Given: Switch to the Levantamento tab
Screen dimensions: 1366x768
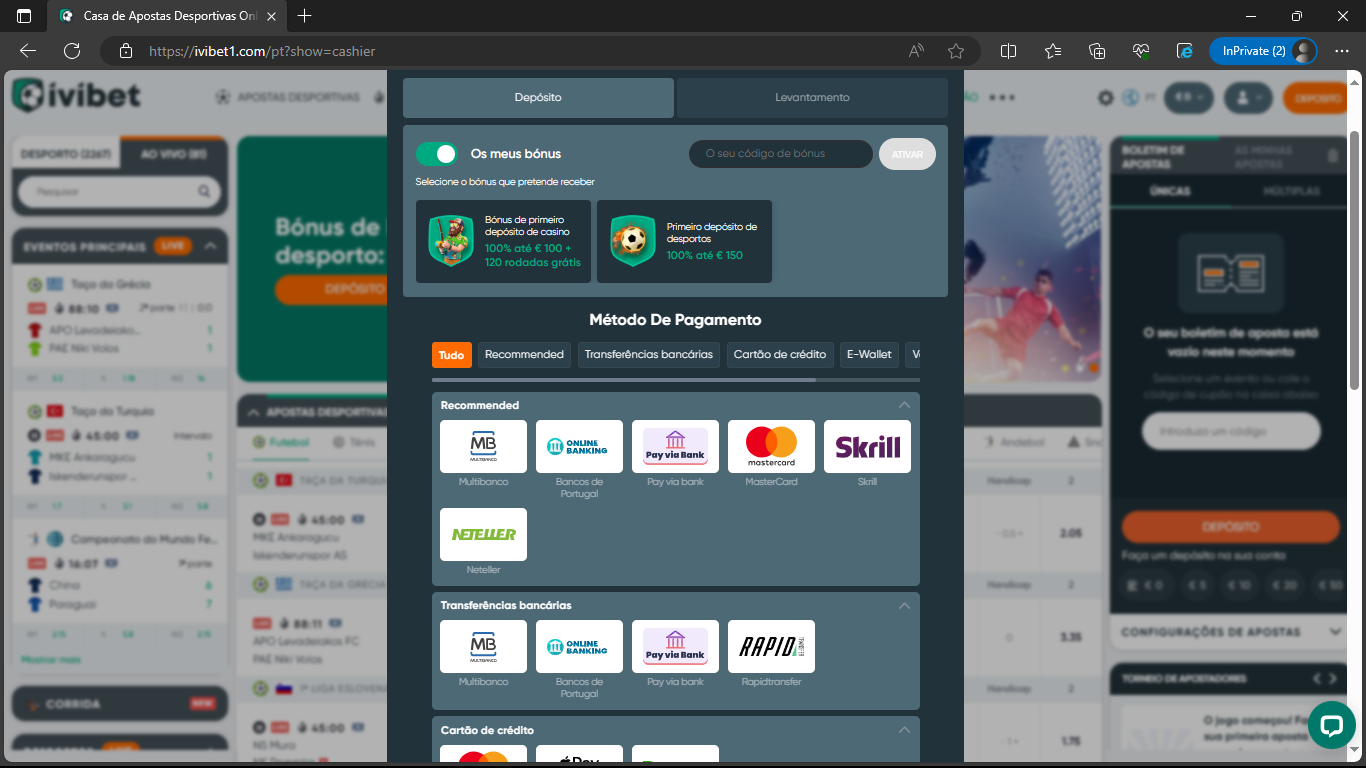Looking at the screenshot, I should [812, 98].
